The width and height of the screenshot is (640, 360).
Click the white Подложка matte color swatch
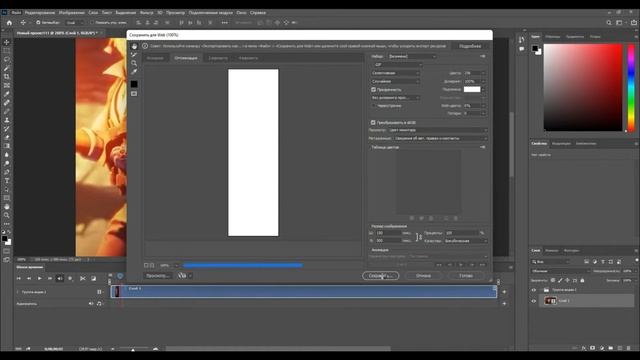pos(472,89)
